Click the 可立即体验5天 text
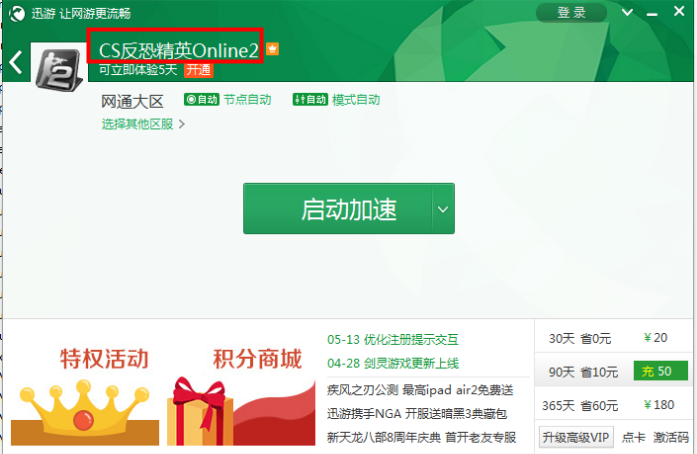697x454 pixels. (138, 70)
